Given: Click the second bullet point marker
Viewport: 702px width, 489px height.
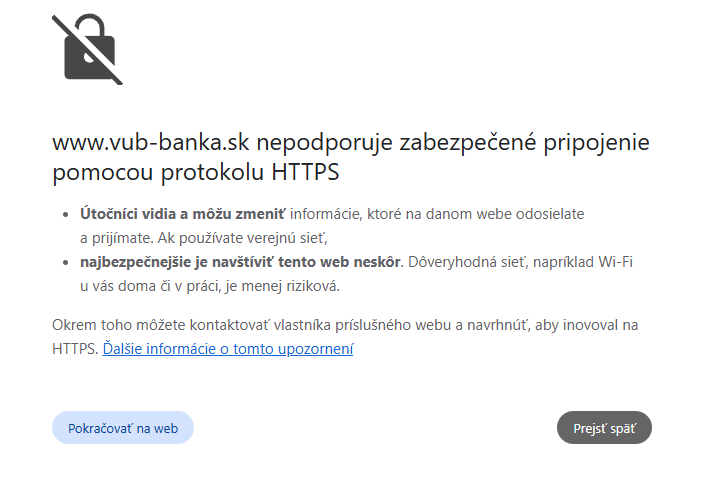Looking at the screenshot, I should [x=69, y=263].
